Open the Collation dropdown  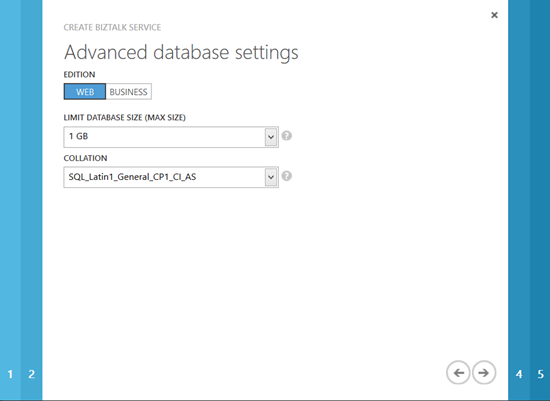171,177
